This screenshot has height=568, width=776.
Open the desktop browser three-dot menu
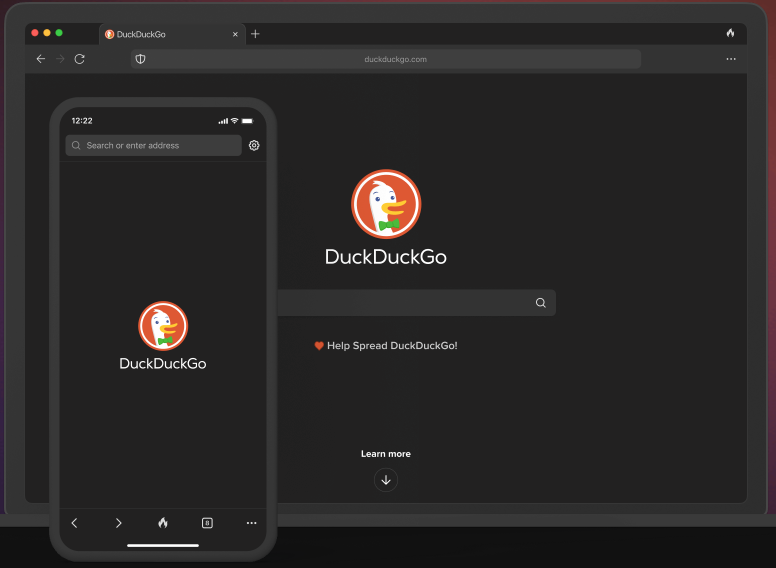click(x=731, y=59)
